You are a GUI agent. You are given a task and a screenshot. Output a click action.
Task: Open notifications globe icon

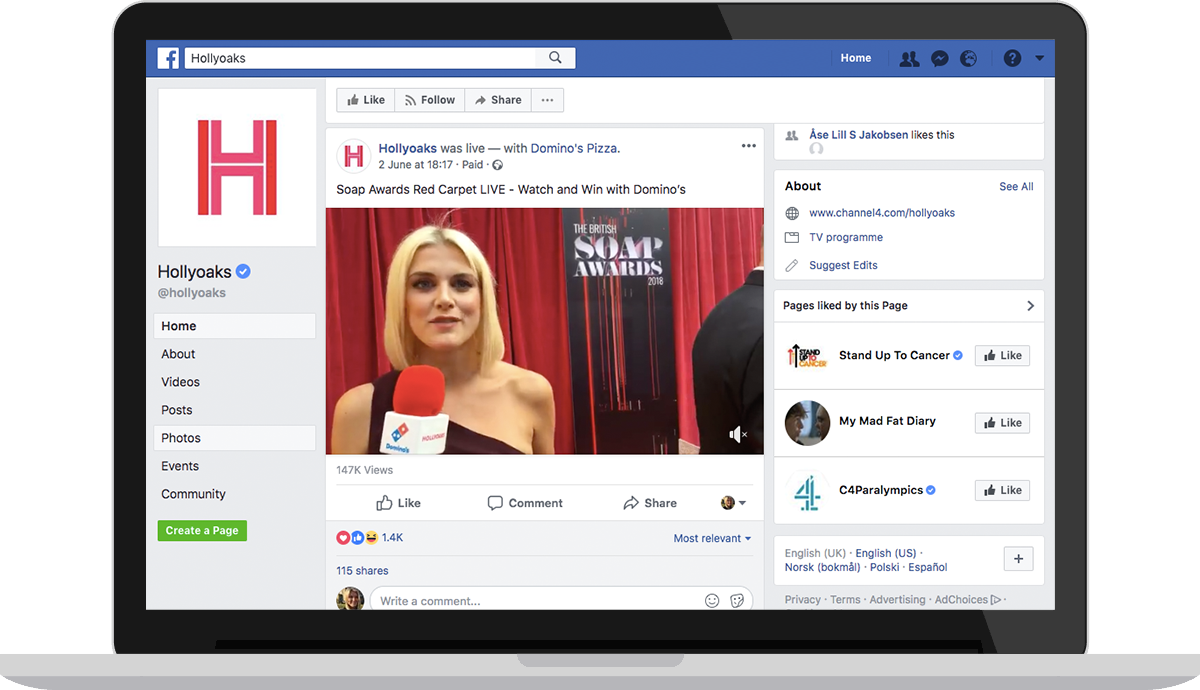point(968,58)
